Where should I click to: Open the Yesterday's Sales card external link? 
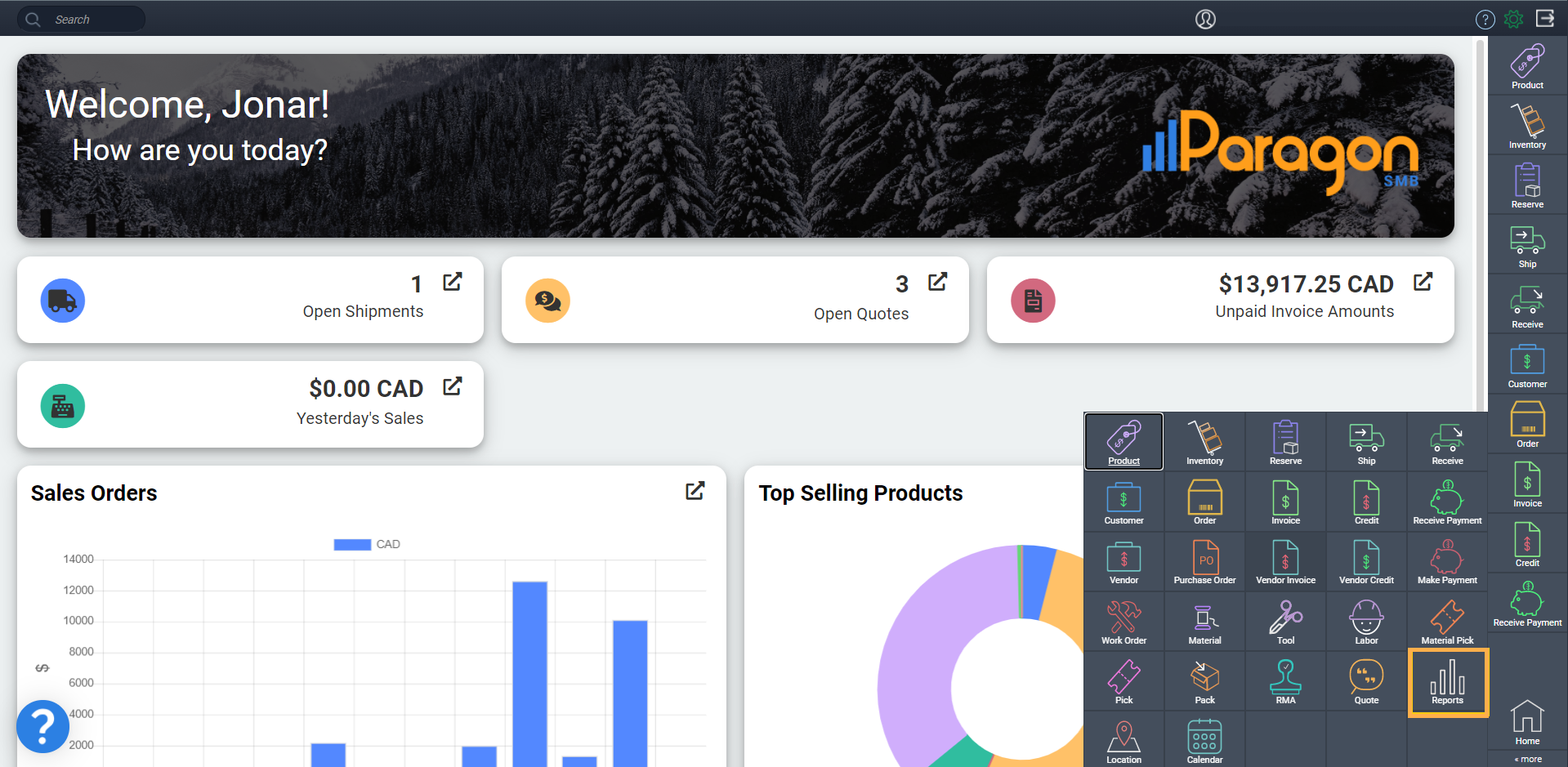pos(453,386)
